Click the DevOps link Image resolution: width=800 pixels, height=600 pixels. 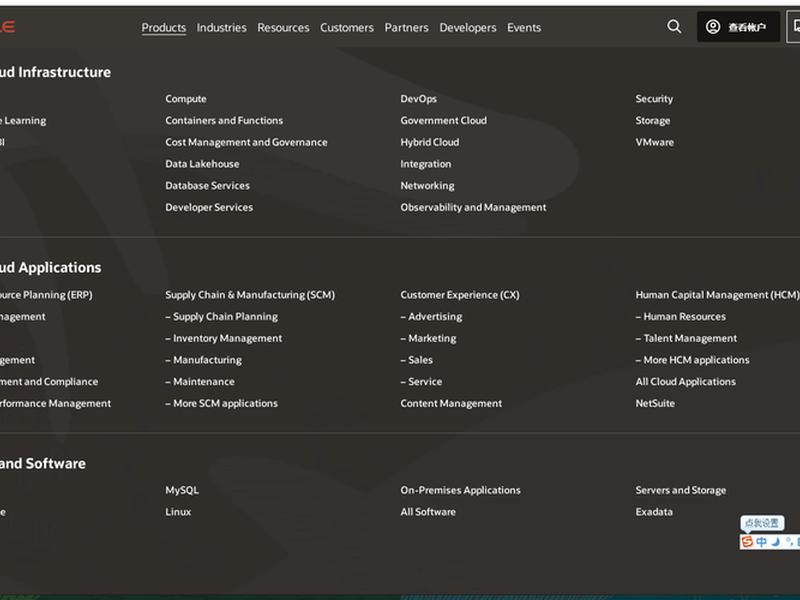[x=418, y=99]
